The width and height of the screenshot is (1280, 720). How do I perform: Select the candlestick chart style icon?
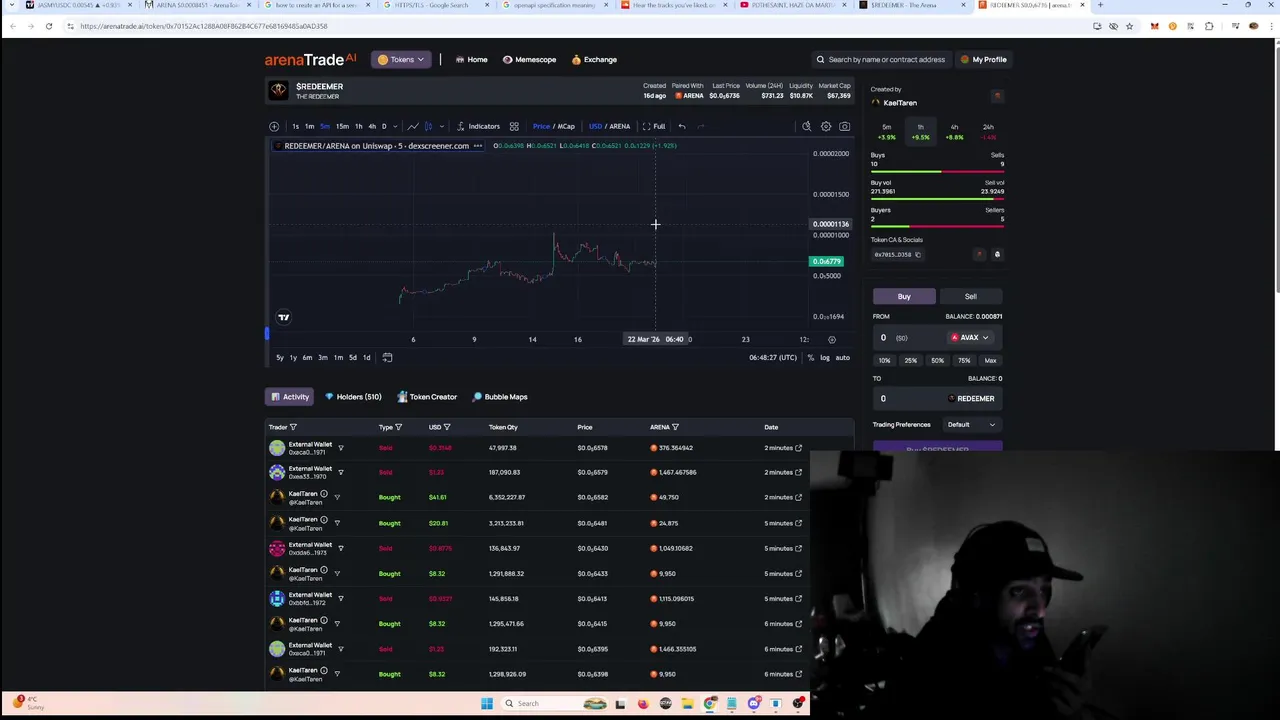coord(428,126)
